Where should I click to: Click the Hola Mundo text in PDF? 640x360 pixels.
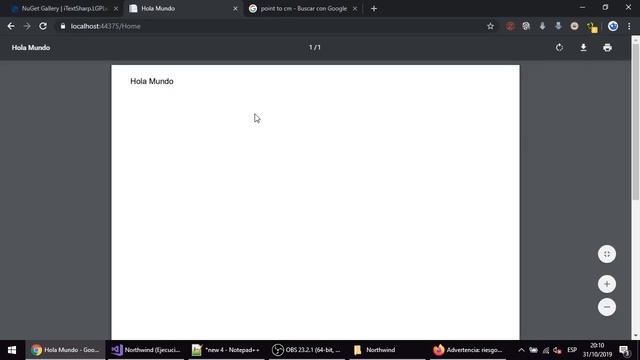[x=152, y=81]
